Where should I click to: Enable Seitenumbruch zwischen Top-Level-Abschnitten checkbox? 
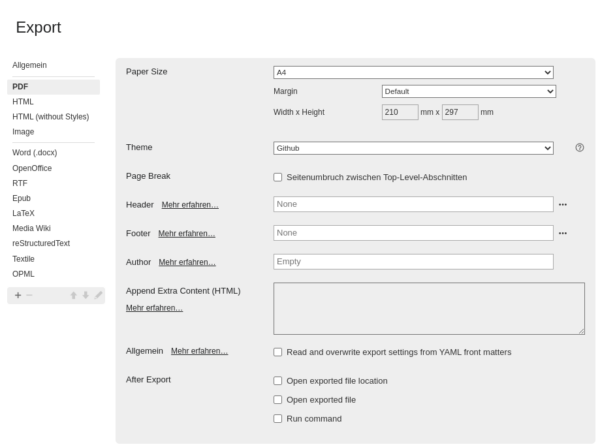[278, 177]
